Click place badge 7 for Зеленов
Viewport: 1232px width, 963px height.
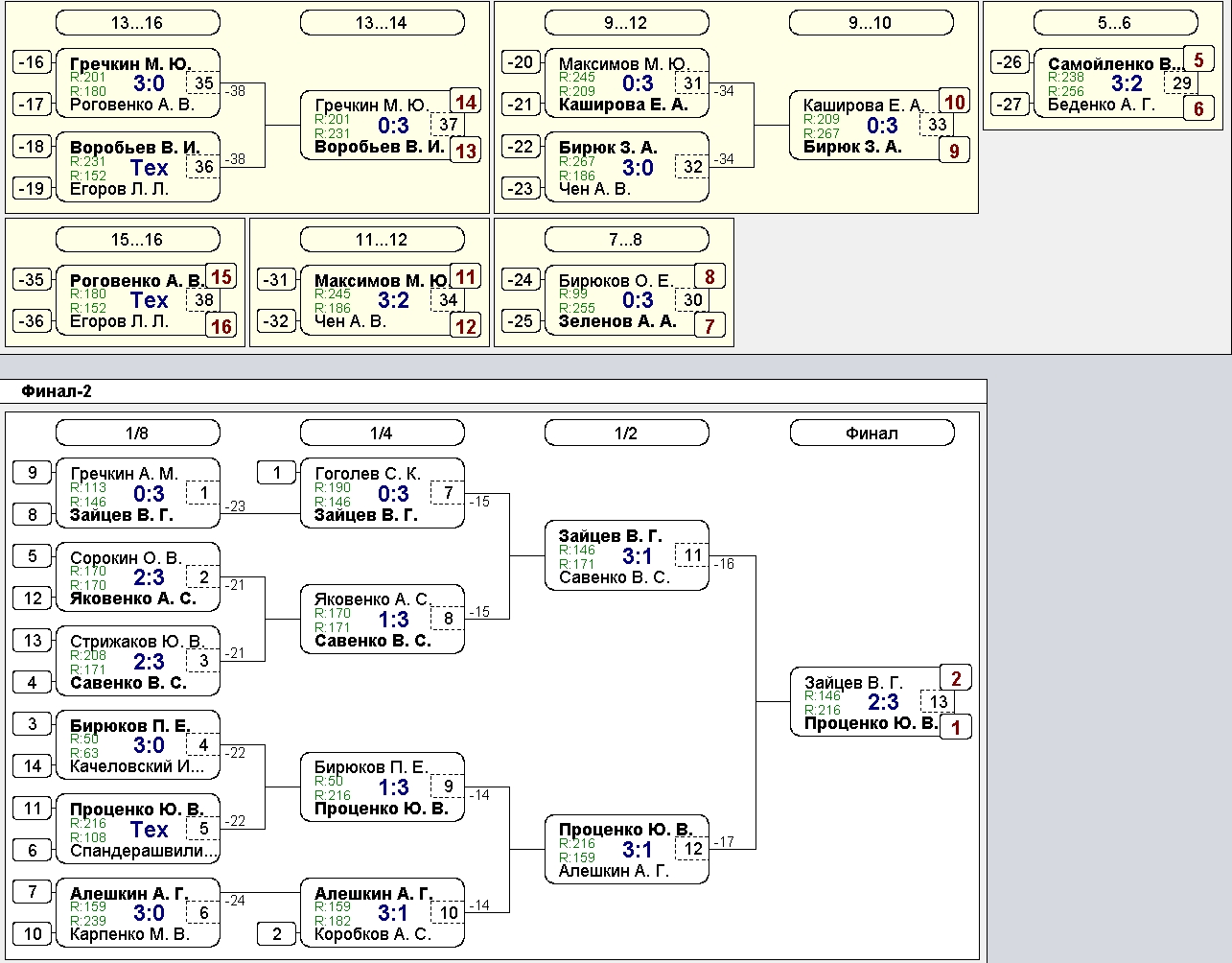(710, 326)
